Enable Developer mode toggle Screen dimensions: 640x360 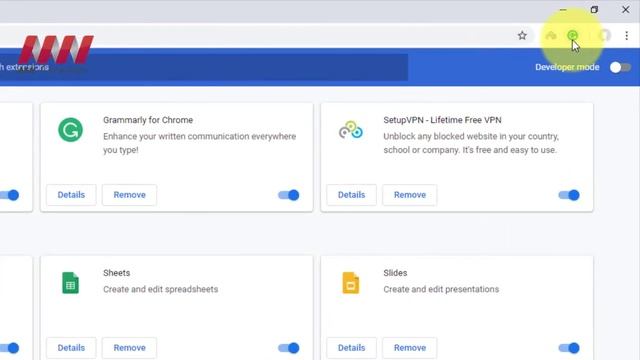(x=620, y=67)
